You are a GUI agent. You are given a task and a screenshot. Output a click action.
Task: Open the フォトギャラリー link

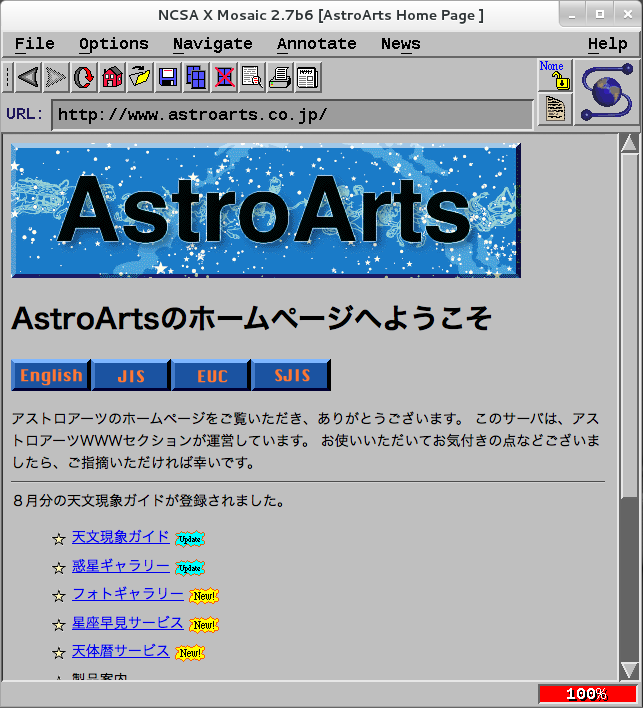click(127, 594)
